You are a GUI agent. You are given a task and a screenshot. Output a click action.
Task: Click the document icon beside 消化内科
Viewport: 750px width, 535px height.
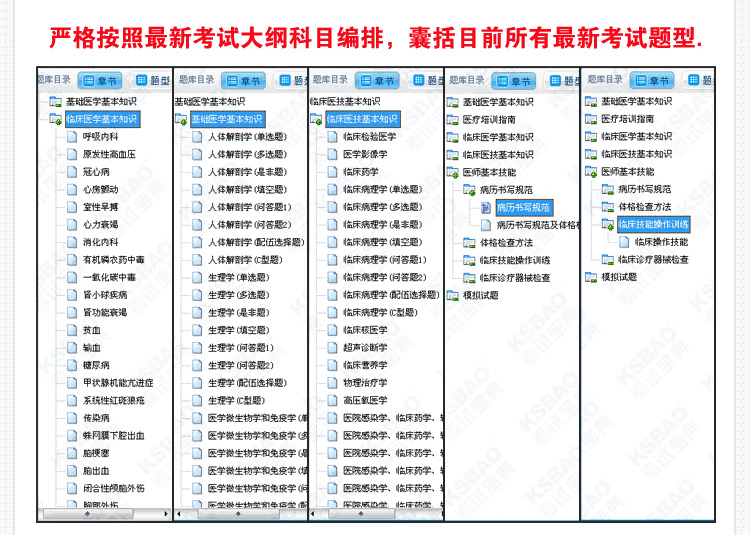click(72, 242)
